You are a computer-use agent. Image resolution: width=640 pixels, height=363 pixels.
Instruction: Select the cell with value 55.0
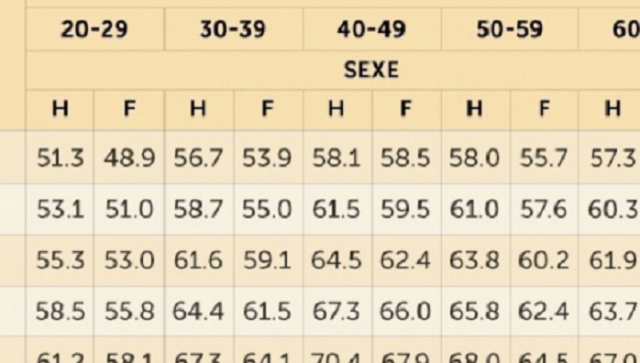[268, 209]
